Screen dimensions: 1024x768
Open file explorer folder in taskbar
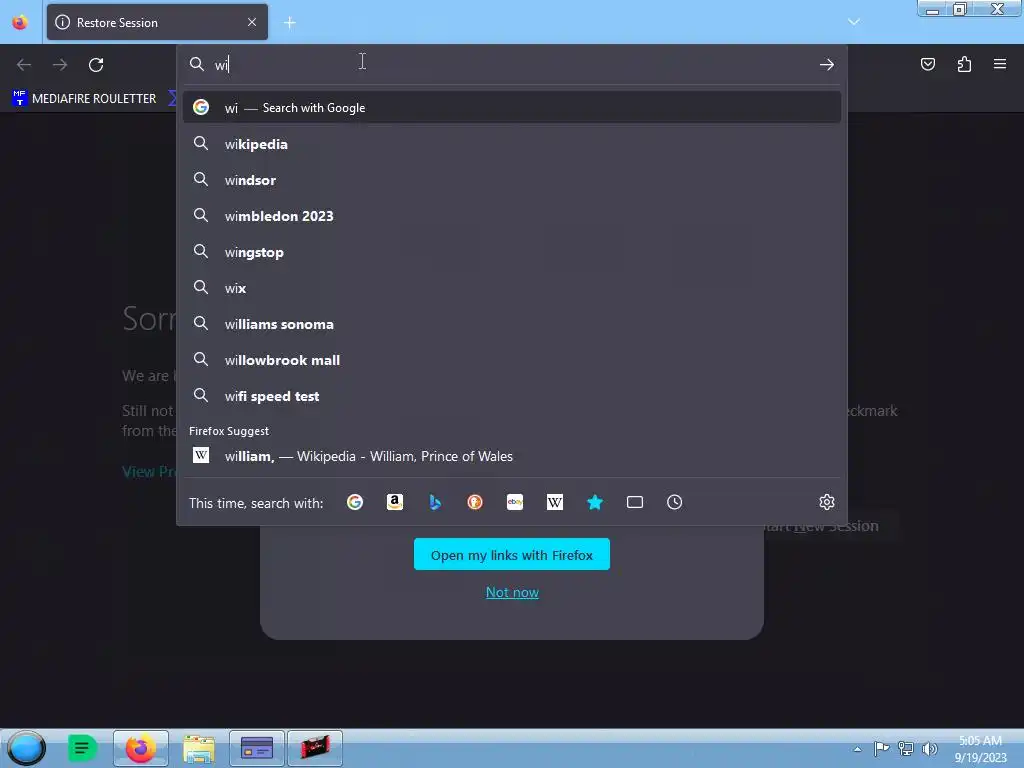[x=199, y=748]
